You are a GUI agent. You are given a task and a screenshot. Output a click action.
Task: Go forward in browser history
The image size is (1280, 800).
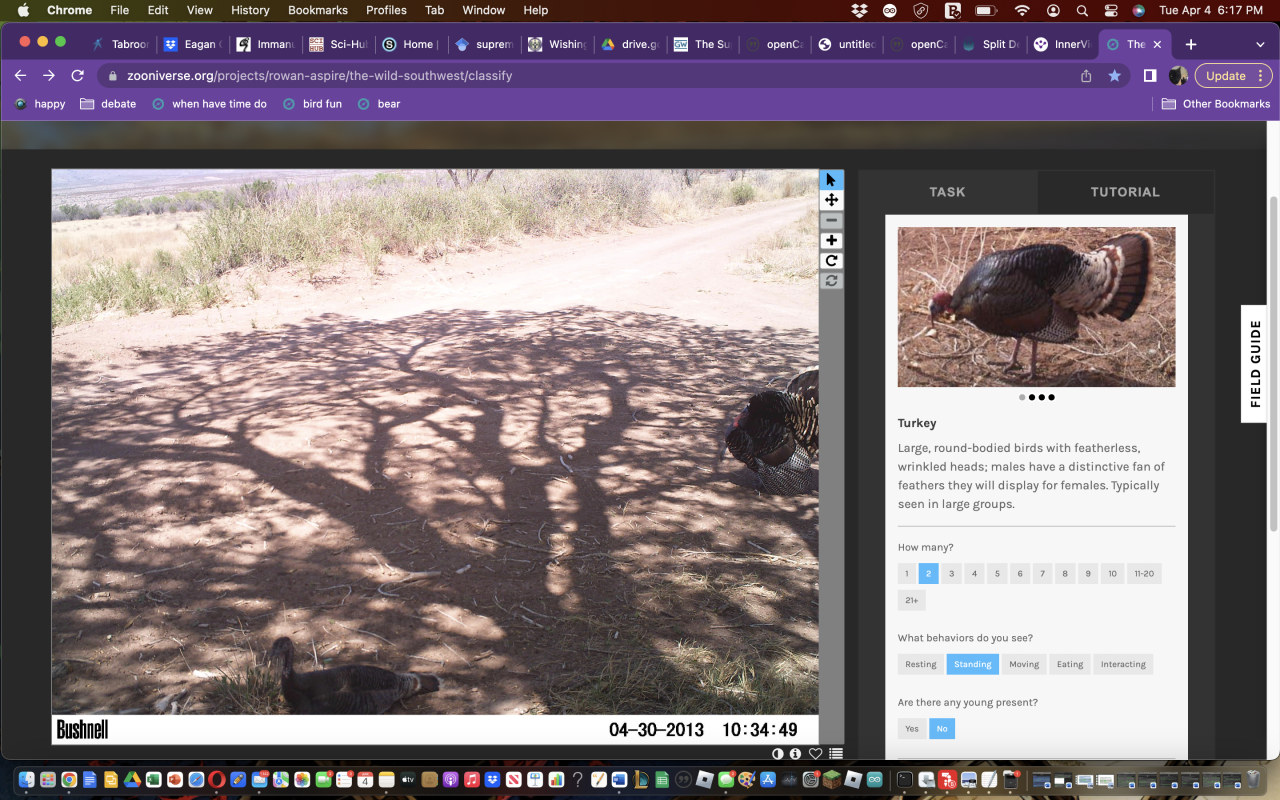click(49, 76)
